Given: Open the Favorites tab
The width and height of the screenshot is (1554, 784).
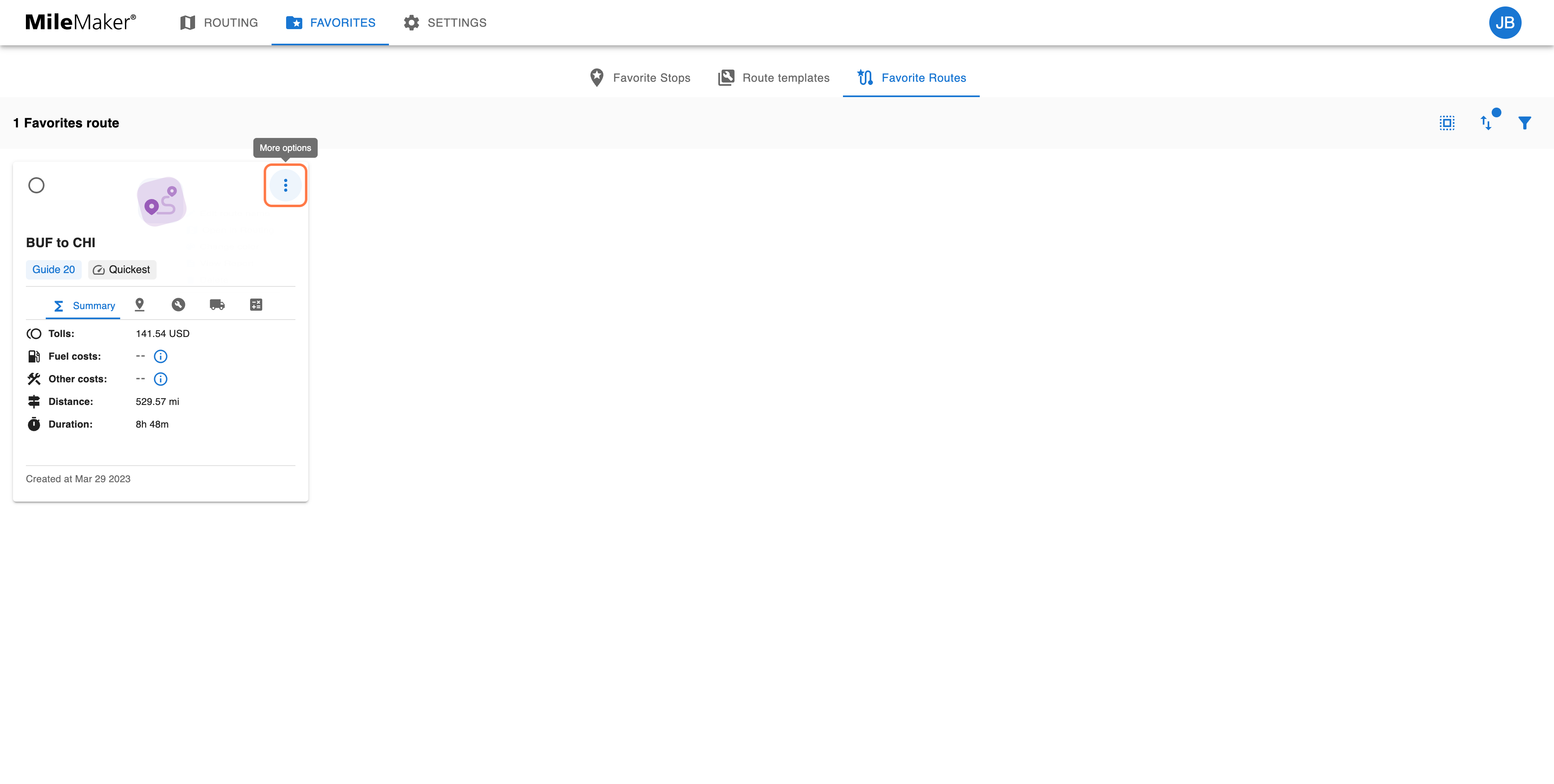Looking at the screenshot, I should [x=330, y=22].
